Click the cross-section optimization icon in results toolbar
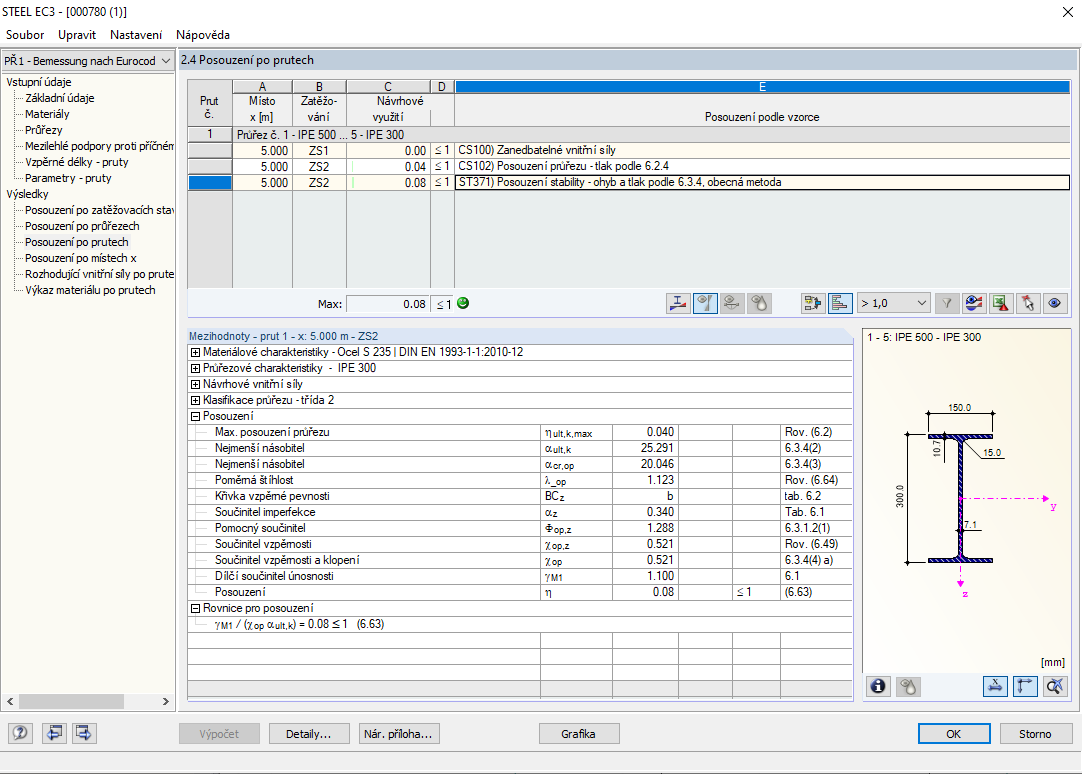 (x=678, y=303)
